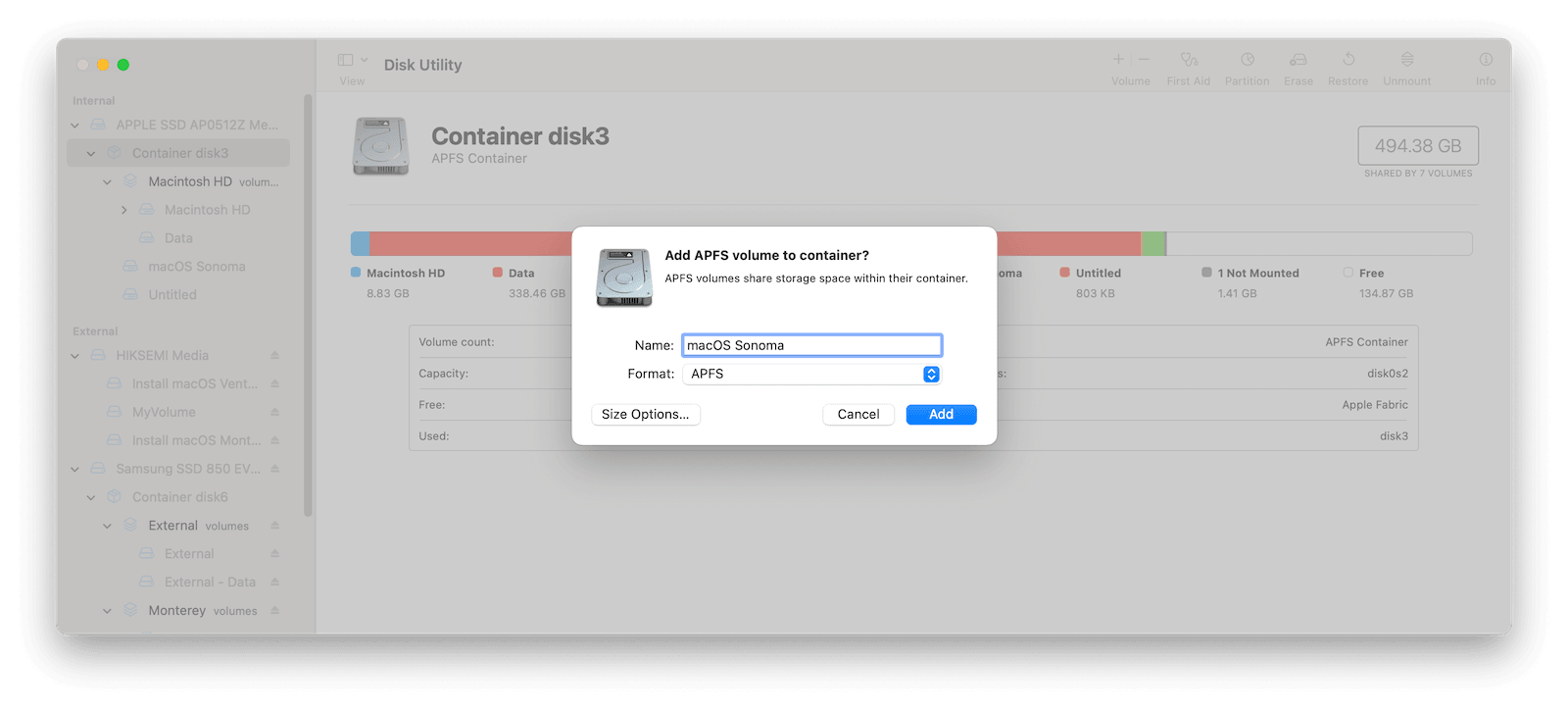Open the Info toolbar icon

pyautogui.click(x=1486, y=59)
